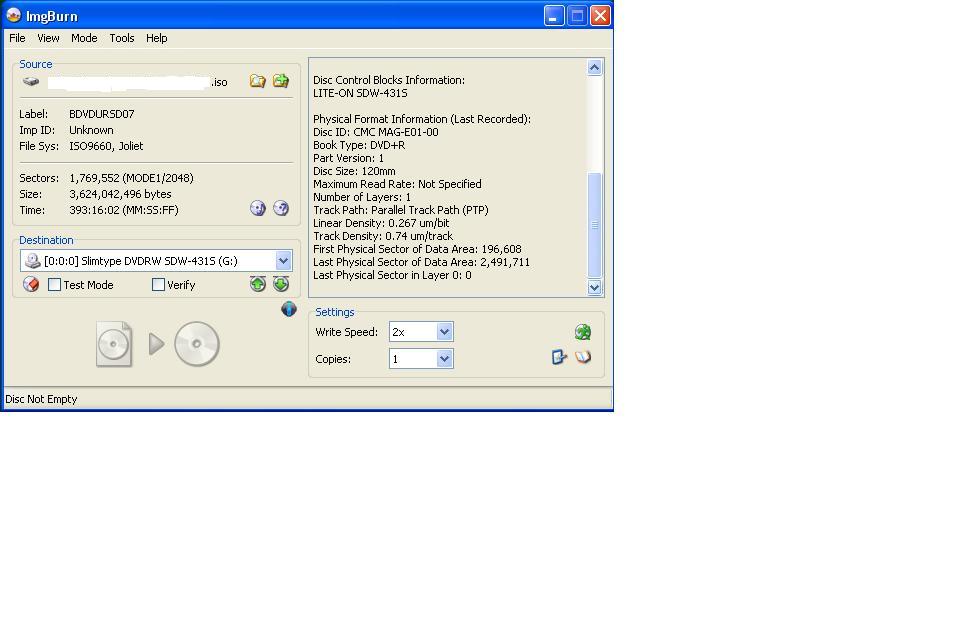This screenshot has height=635, width=962.
Task: Click the scrollbar thumb in the disc info panel
Action: [x=595, y=225]
